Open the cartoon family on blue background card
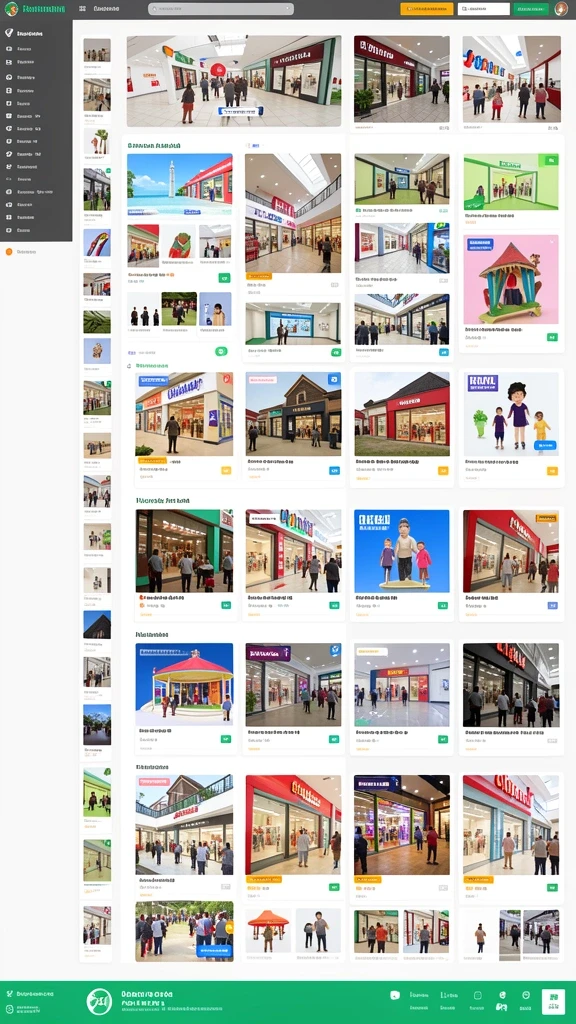 tap(402, 551)
